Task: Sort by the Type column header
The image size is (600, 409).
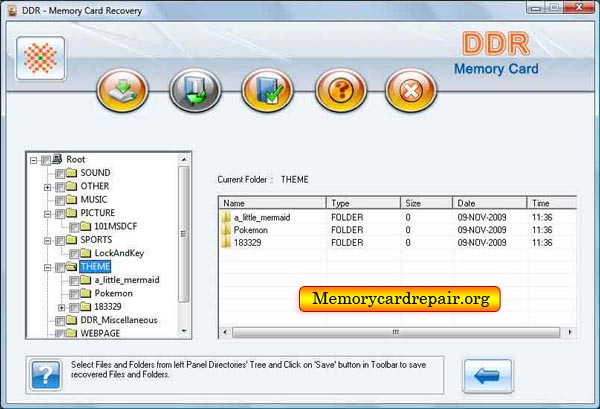Action: coord(363,203)
